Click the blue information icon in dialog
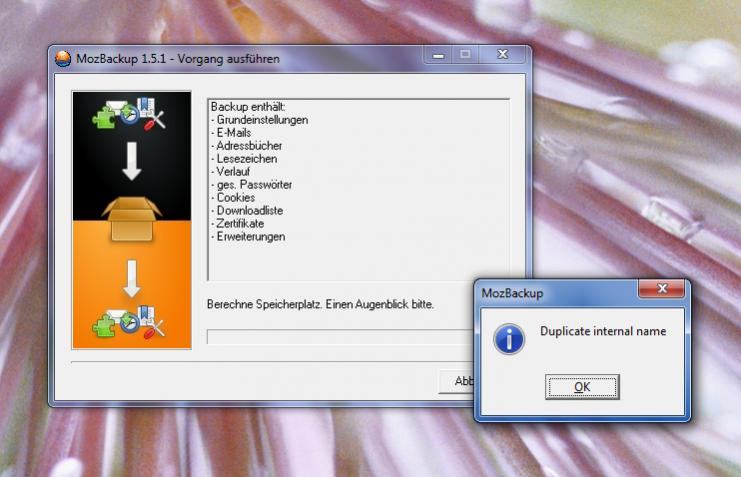Image resolution: width=741 pixels, height=477 pixels. tap(509, 339)
